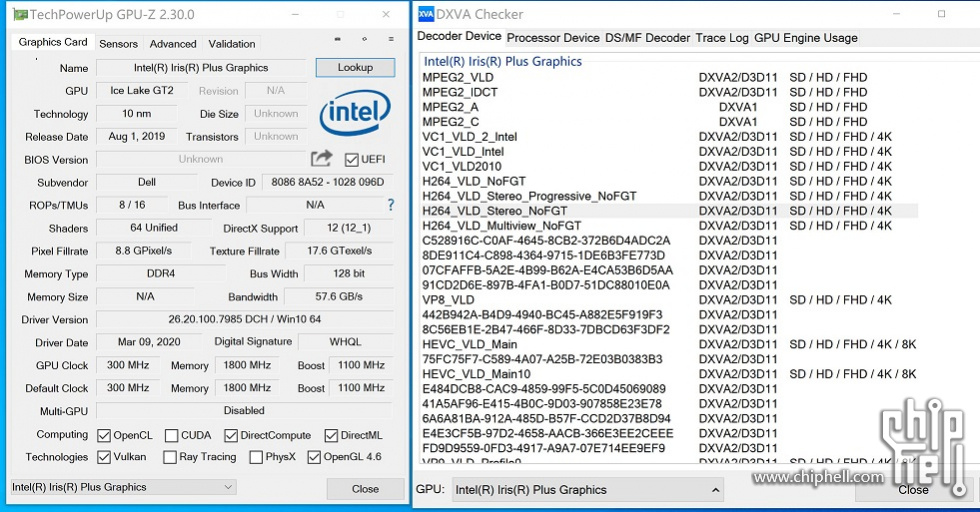This screenshot has height=512, width=980.
Task: Toggle the OpenGL 4.6 checkbox
Action: tap(314, 457)
